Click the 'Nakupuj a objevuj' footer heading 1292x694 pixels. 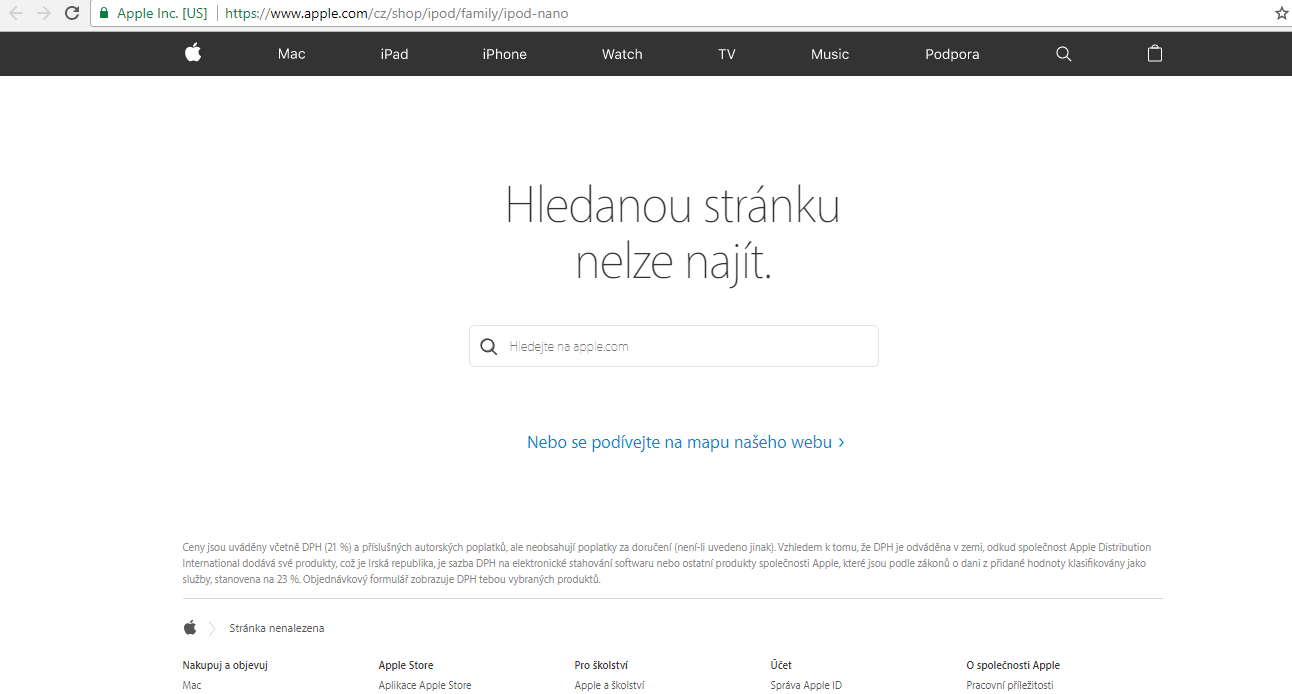point(225,665)
